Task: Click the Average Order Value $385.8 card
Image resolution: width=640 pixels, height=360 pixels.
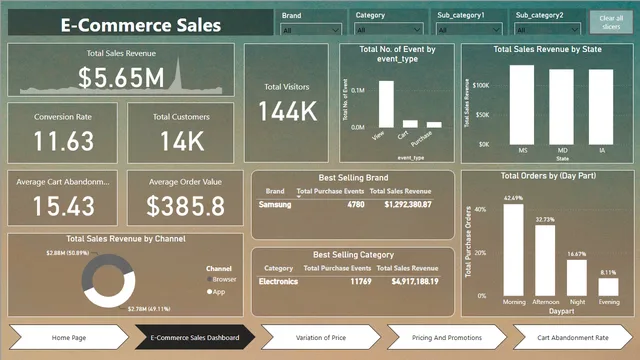Action: point(185,198)
